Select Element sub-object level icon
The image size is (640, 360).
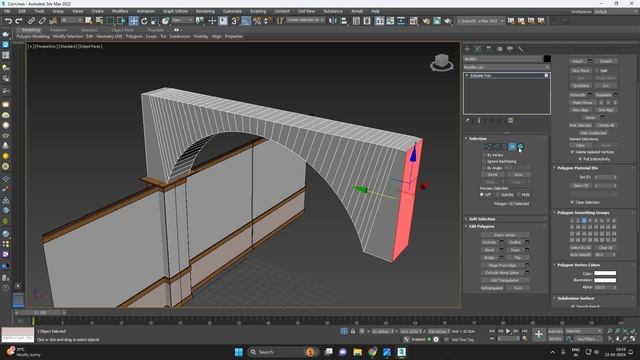(520, 147)
